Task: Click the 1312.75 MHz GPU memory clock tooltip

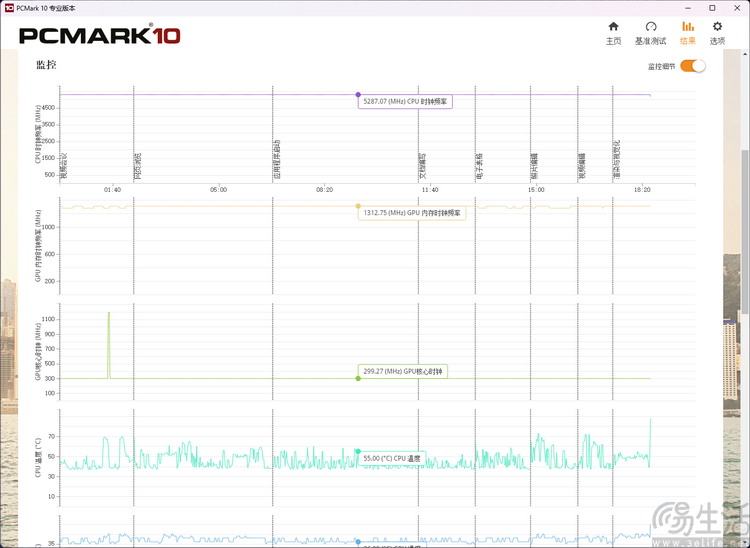Action: tap(412, 213)
